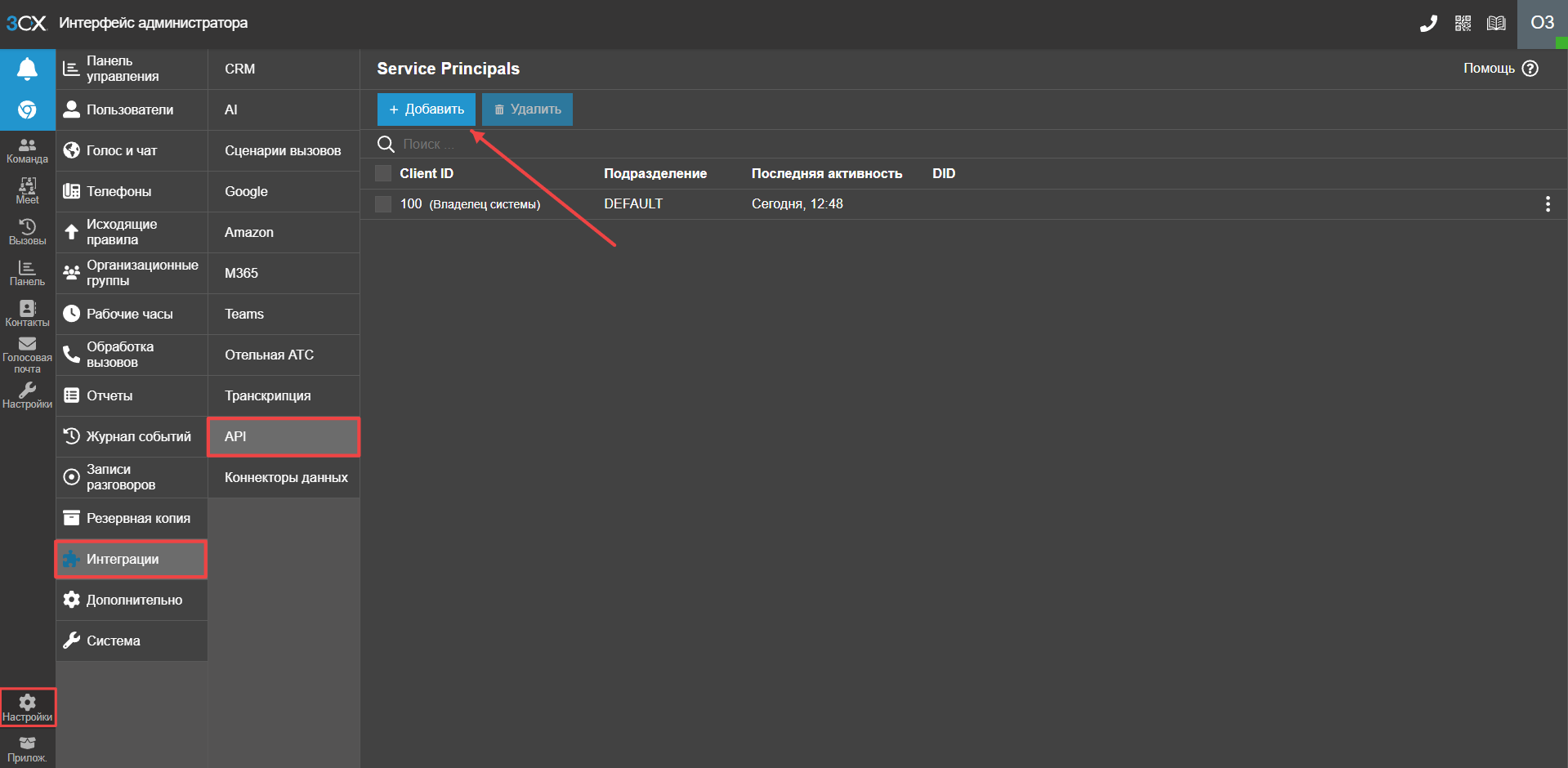This screenshot has height=768, width=1568.
Task: Click the wrench Настройки icon in rail
Action: (27, 395)
